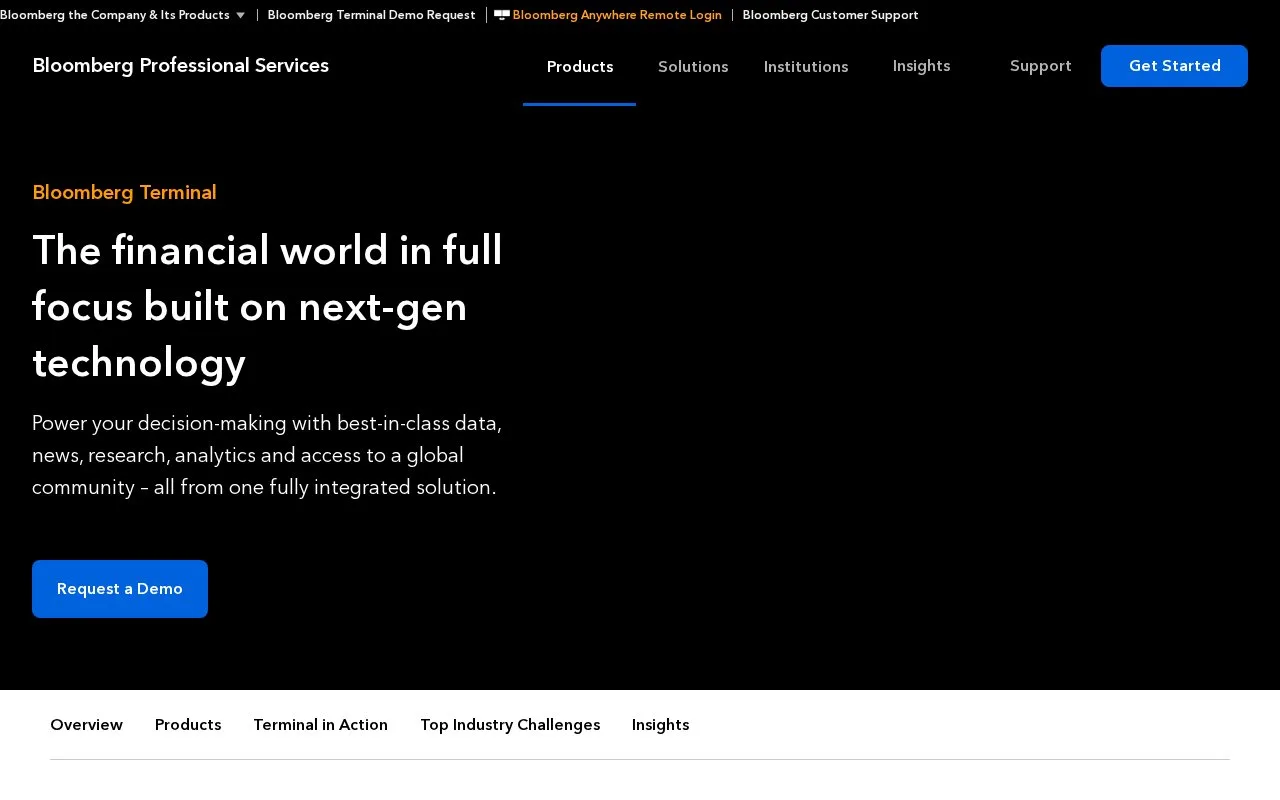
Task: Click the orange Bloomberg Terminal heading
Action: (124, 192)
